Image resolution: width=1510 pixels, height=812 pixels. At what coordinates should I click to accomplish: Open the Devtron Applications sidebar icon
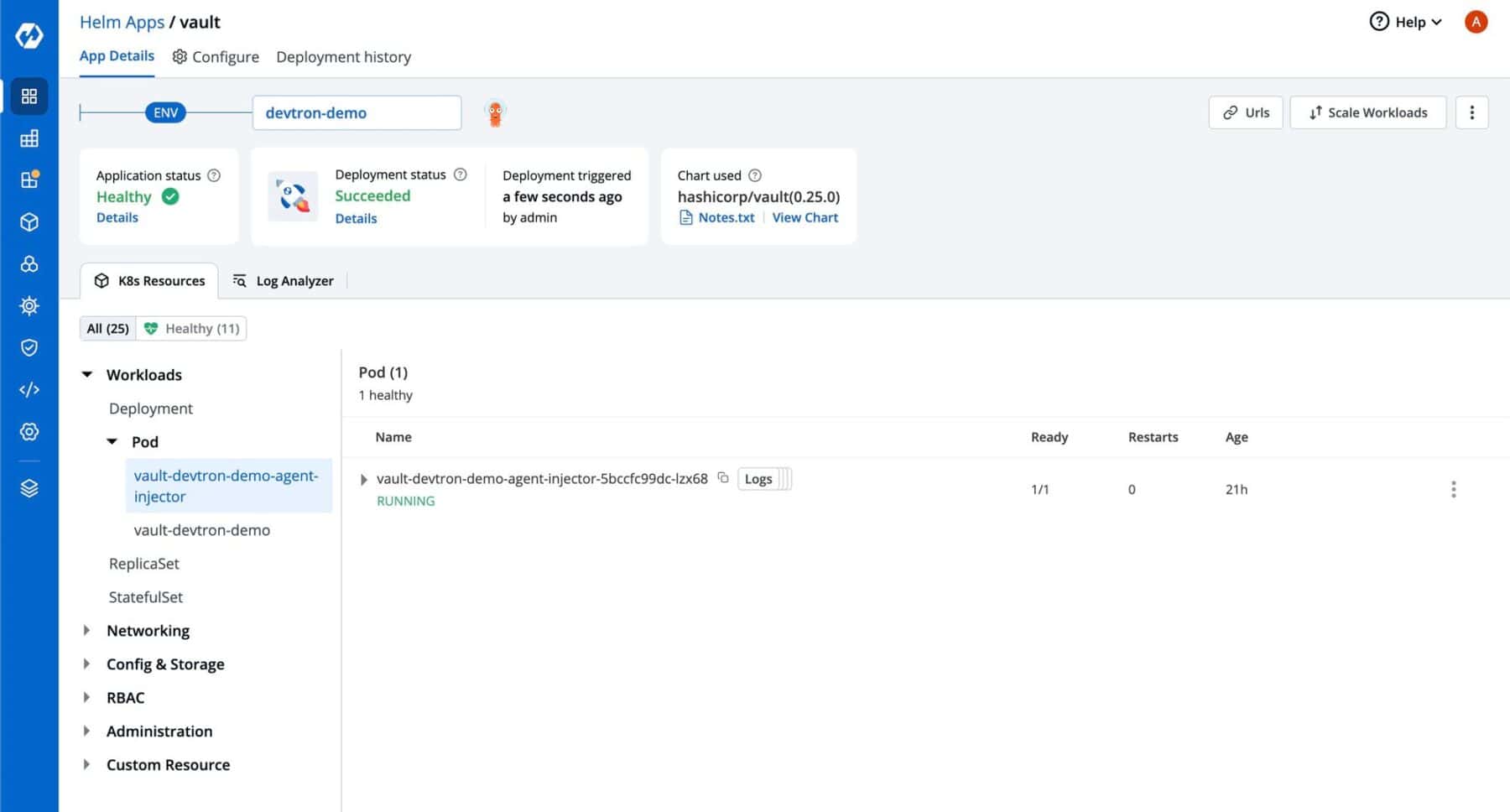tap(29, 96)
